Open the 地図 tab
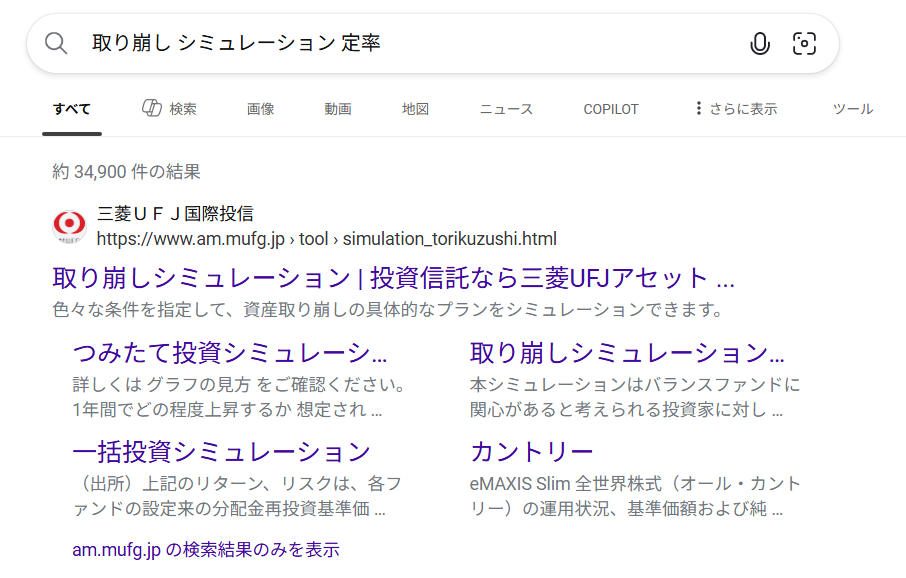The height and width of the screenshot is (578, 906). pos(415,109)
